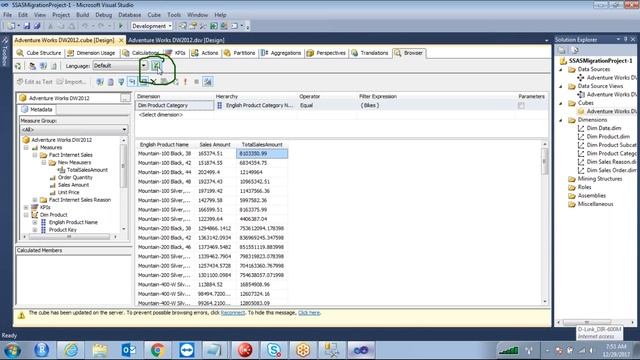
Task: Click the '<Select dimension>' filter cell
Action: pyautogui.click(x=174, y=115)
